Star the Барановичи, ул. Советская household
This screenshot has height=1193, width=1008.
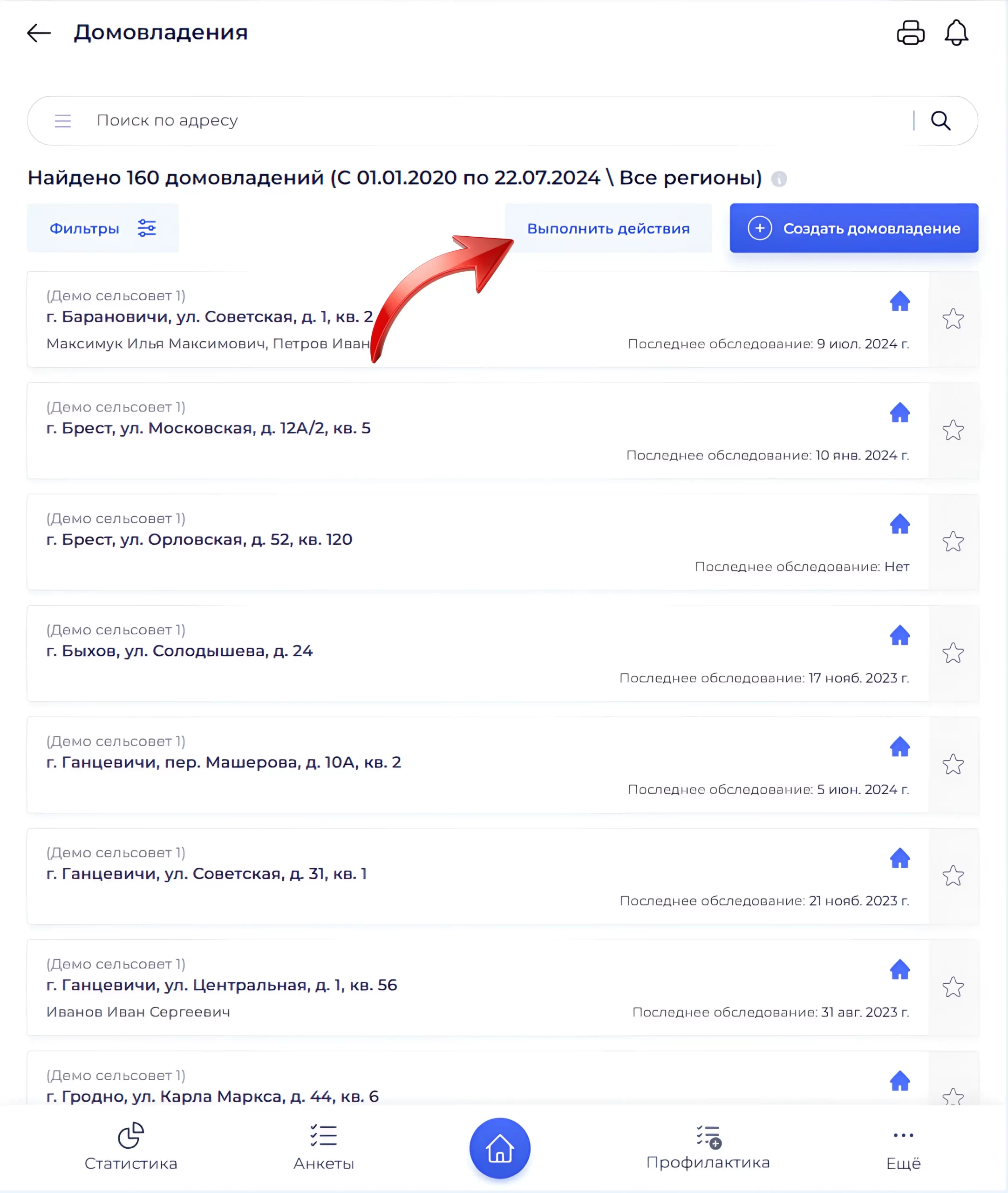(x=953, y=319)
